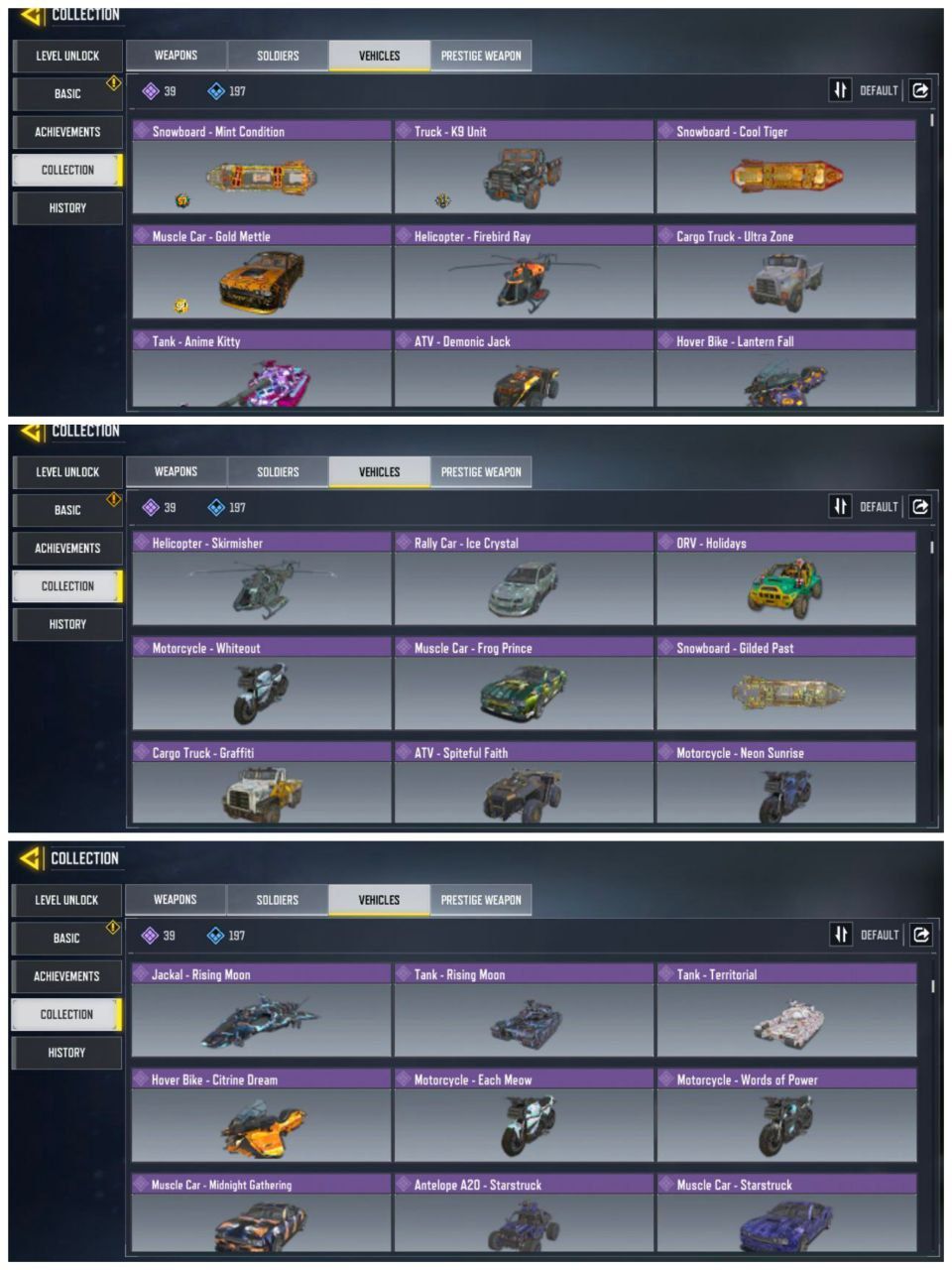Screen dimensions: 952x1270
Task: Switch to WEAPONS tab above Helicopter - Skirmisher
Action: pyautogui.click(x=177, y=472)
